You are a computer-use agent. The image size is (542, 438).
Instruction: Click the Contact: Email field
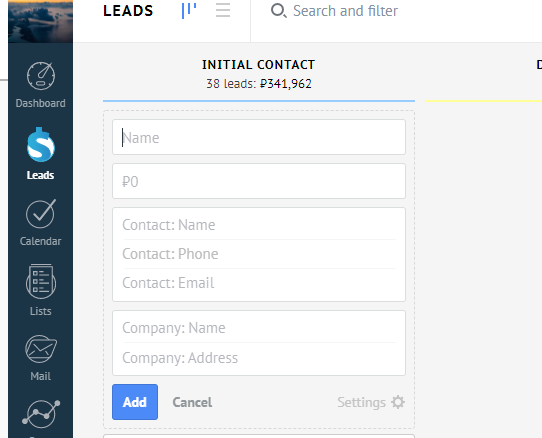(259, 283)
